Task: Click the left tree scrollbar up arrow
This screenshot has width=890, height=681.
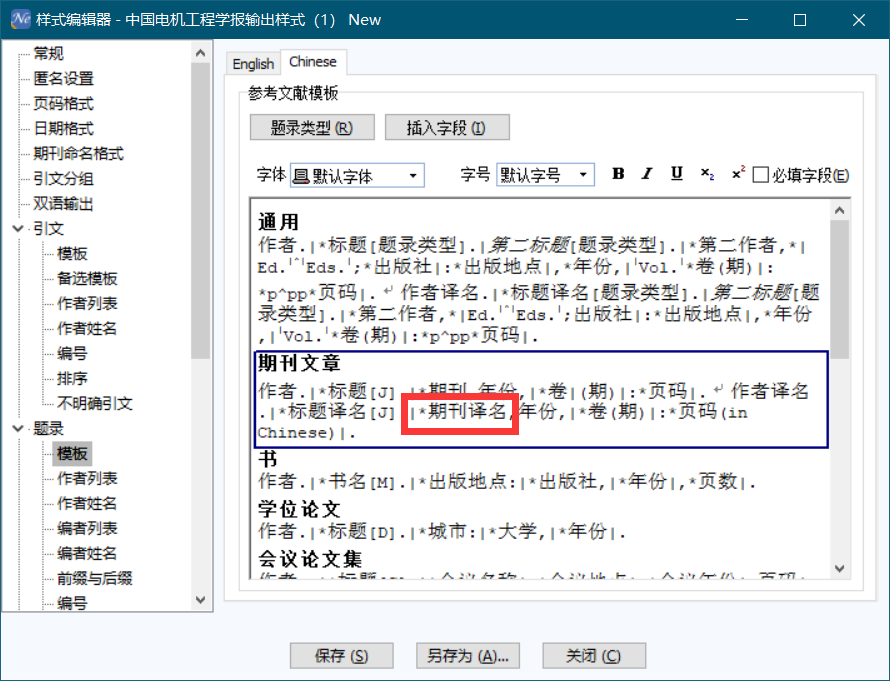Action: point(200,53)
